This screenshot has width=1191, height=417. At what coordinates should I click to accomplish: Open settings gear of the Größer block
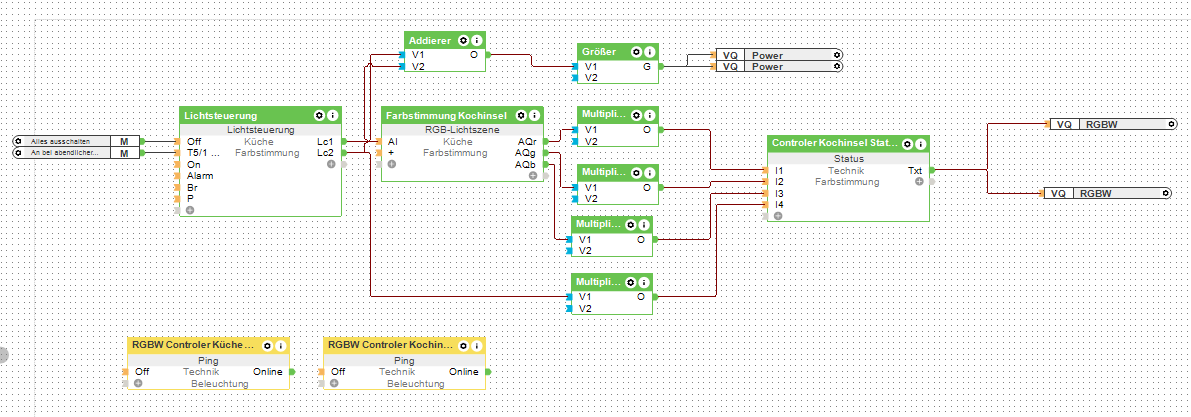(x=637, y=52)
